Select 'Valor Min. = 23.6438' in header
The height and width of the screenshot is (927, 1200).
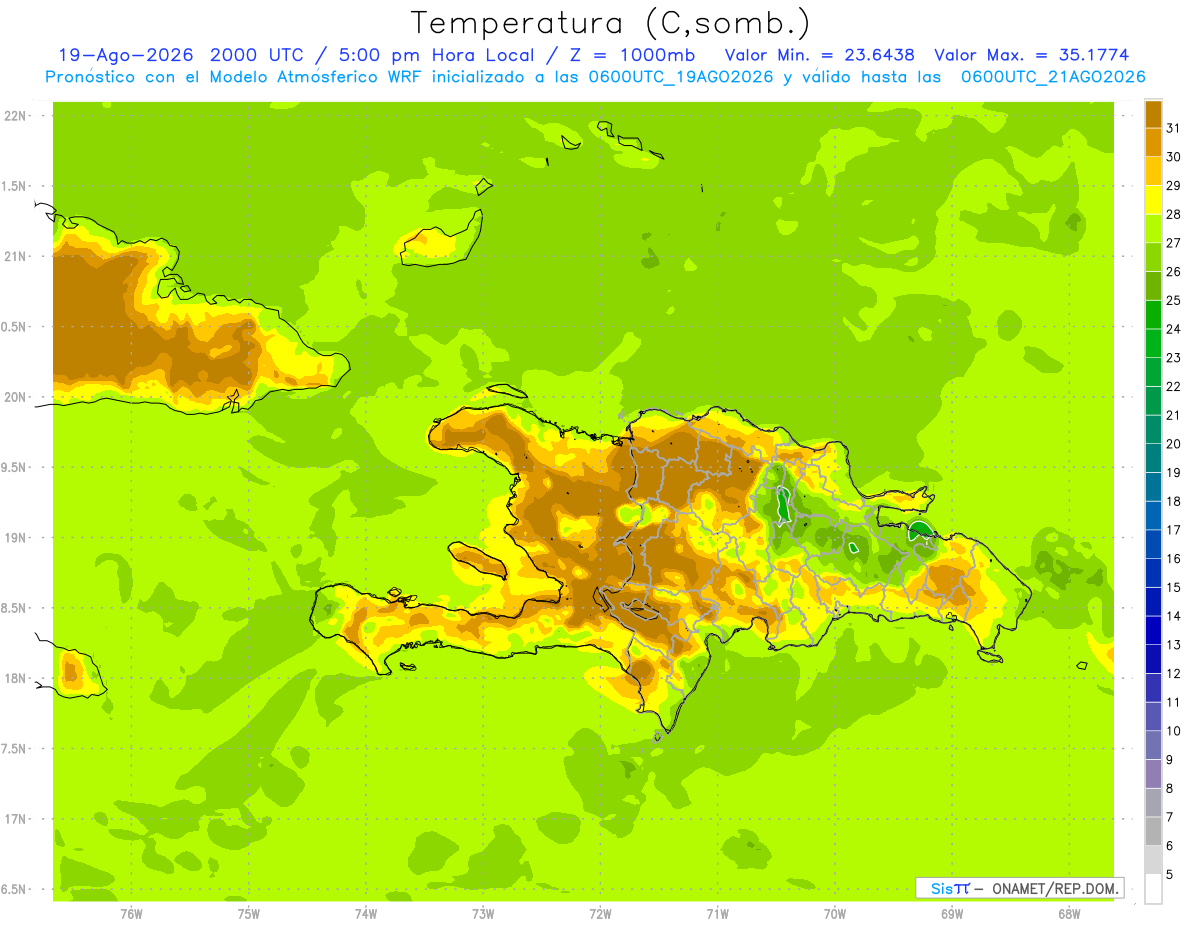pyautogui.click(x=820, y=55)
